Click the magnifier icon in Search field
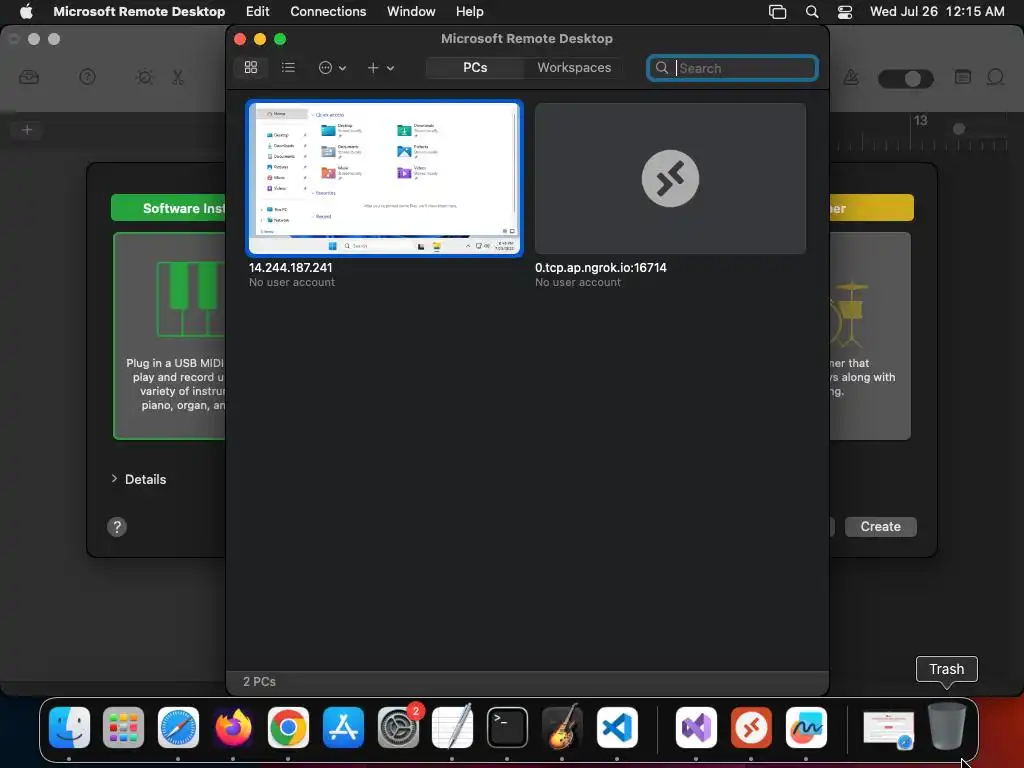The image size is (1024, 768). pyautogui.click(x=662, y=68)
